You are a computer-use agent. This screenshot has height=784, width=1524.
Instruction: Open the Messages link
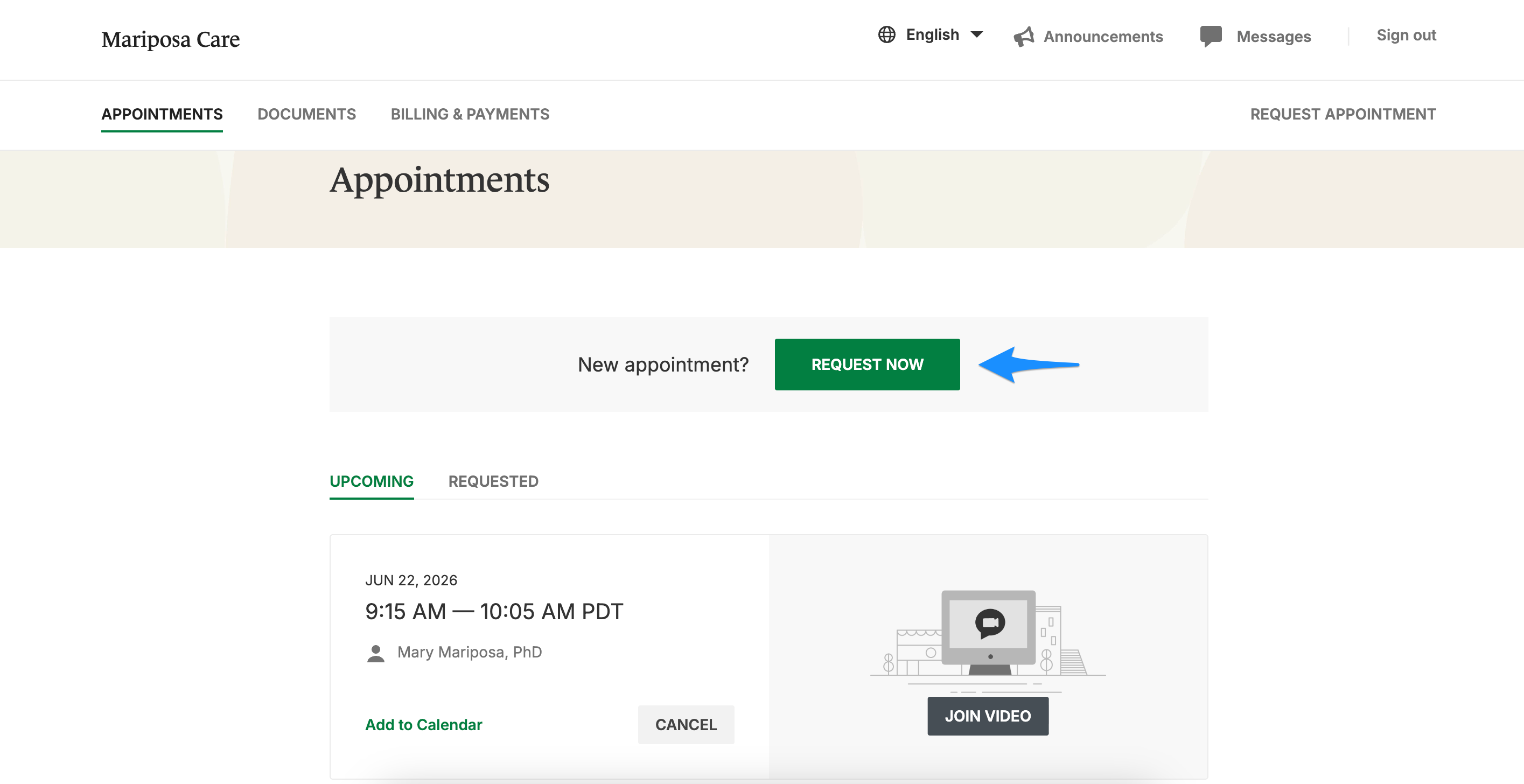pos(1273,37)
